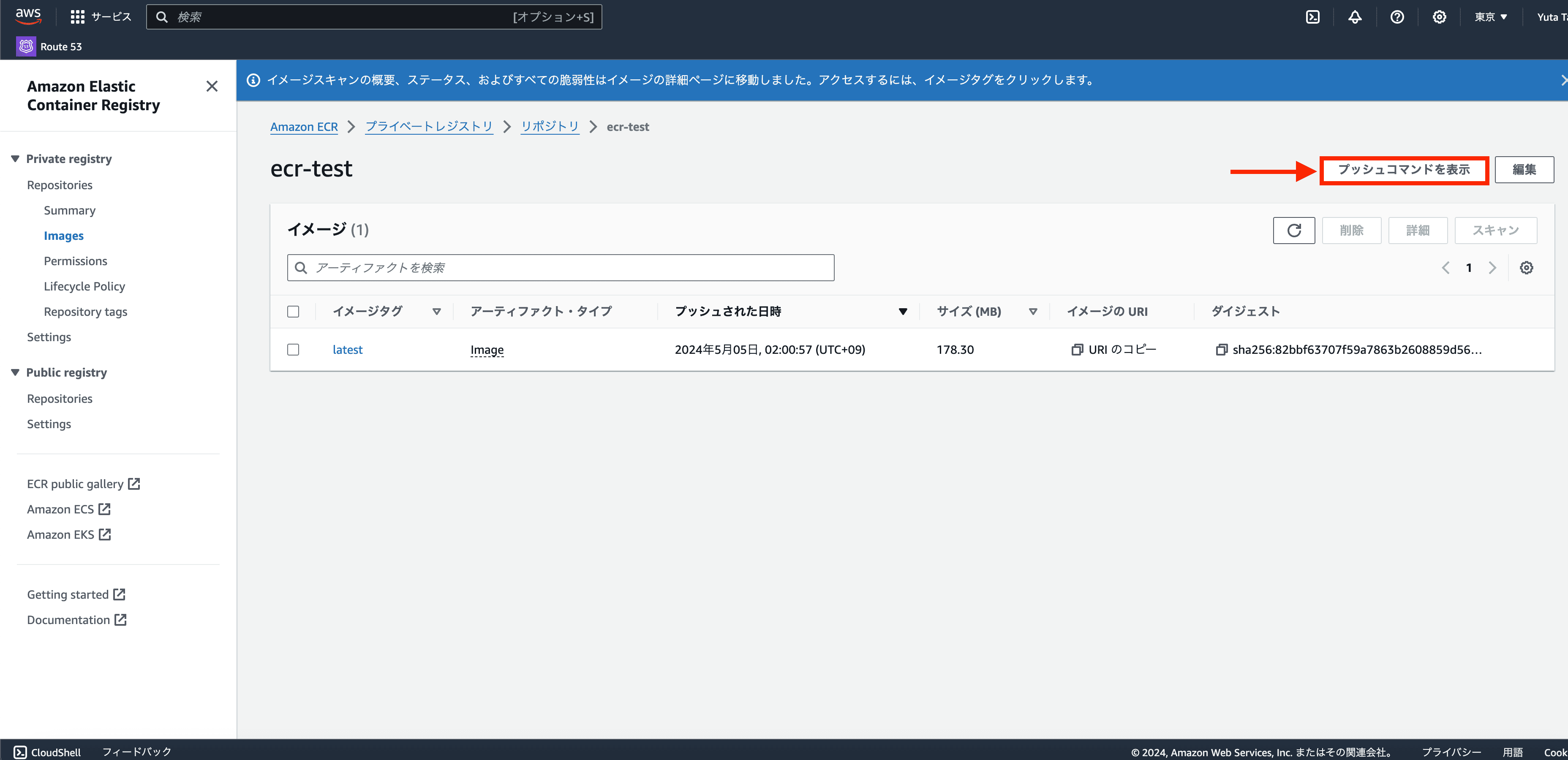The height and width of the screenshot is (760, 1568).
Task: Click the スキャン button
Action: coord(1496,231)
